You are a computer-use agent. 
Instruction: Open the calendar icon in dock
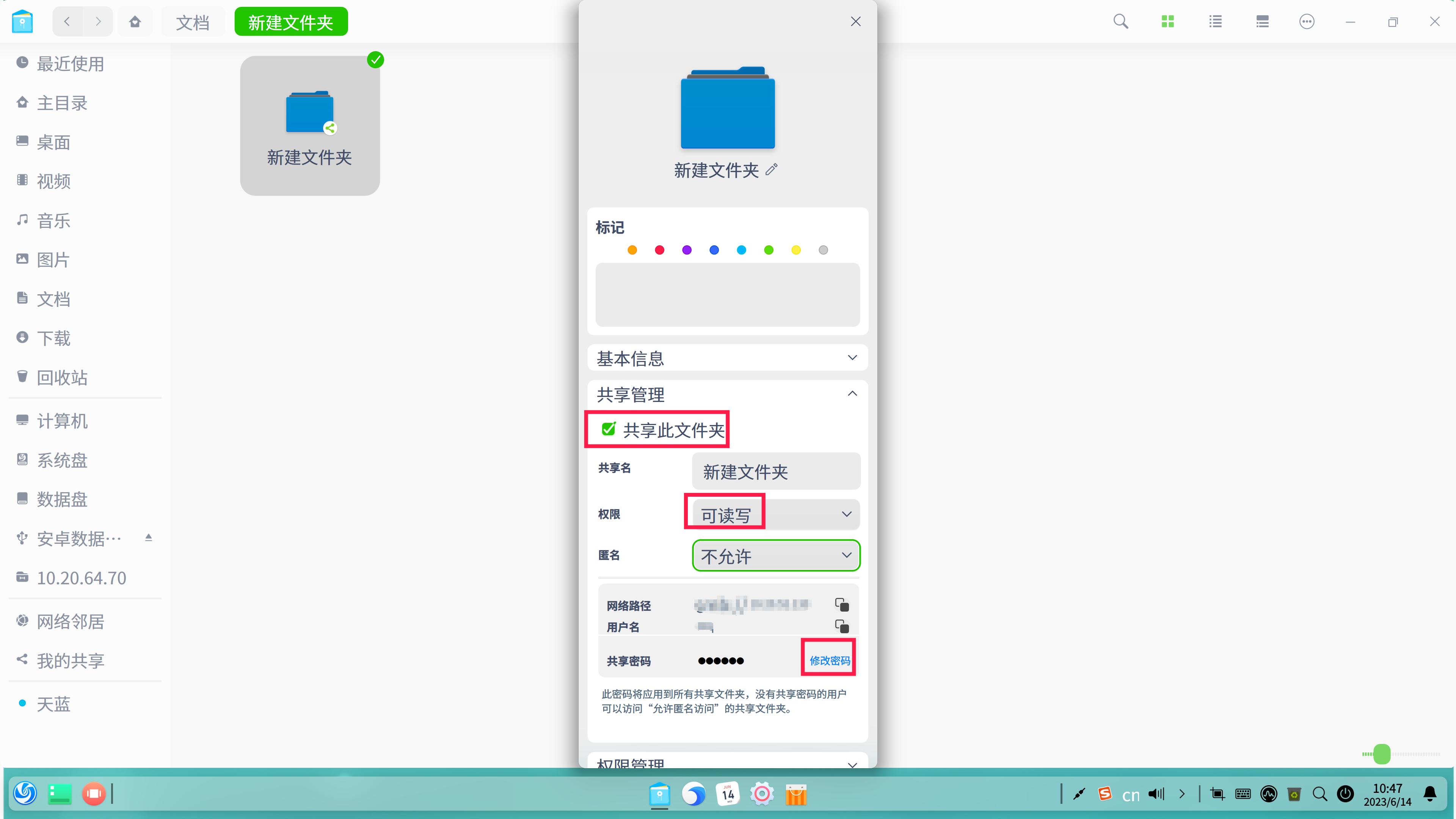[x=728, y=794]
